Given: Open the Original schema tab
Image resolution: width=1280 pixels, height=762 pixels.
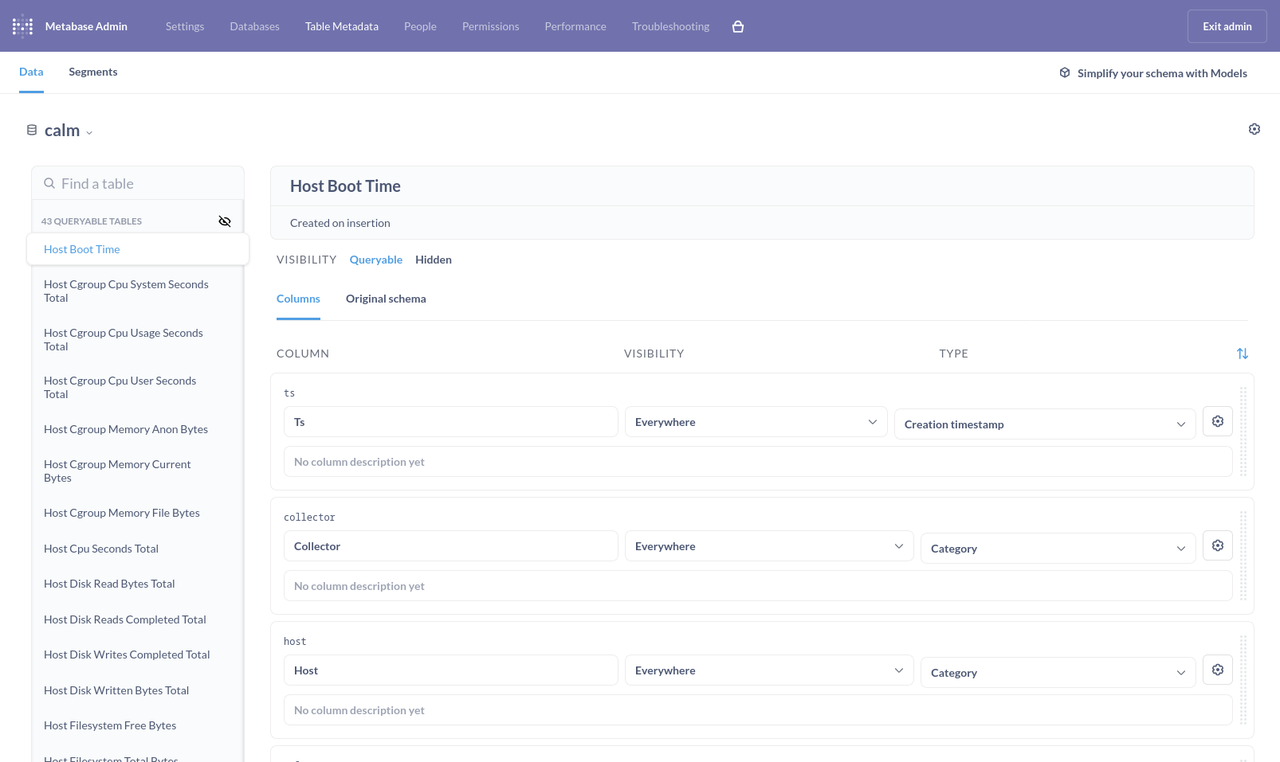Looking at the screenshot, I should tap(385, 298).
